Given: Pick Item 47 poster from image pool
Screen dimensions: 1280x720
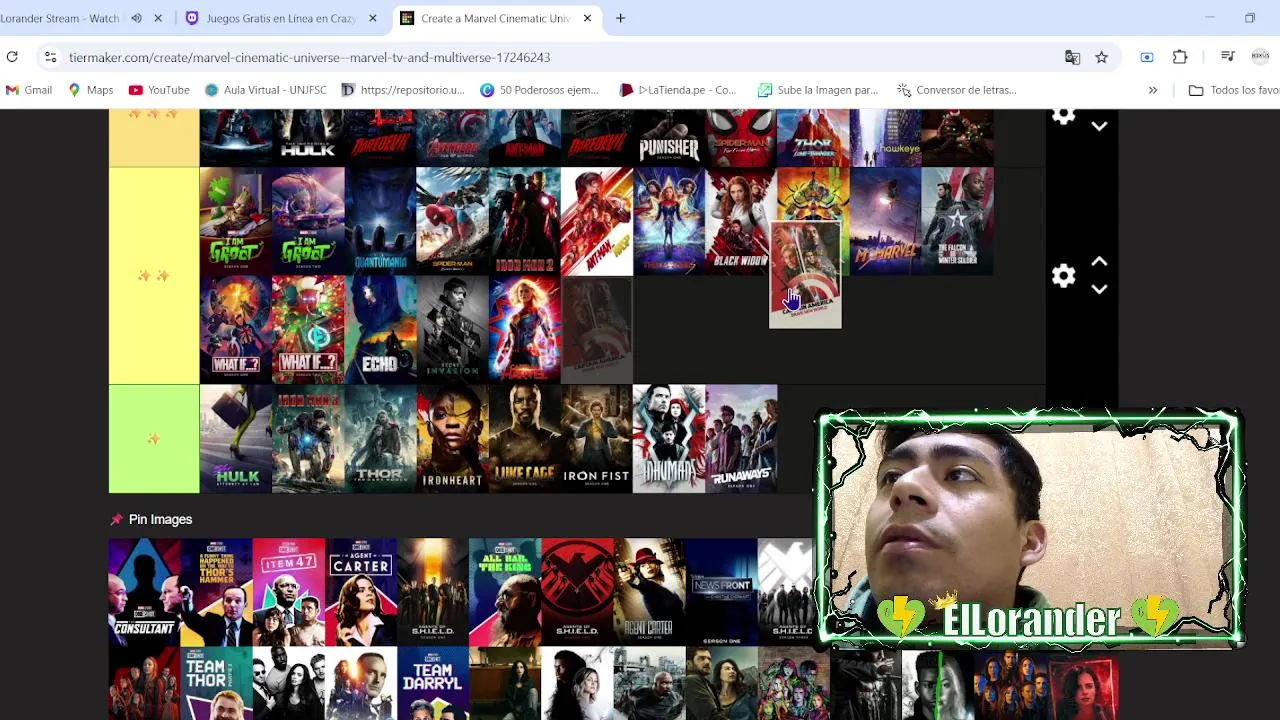Looking at the screenshot, I should (289, 592).
